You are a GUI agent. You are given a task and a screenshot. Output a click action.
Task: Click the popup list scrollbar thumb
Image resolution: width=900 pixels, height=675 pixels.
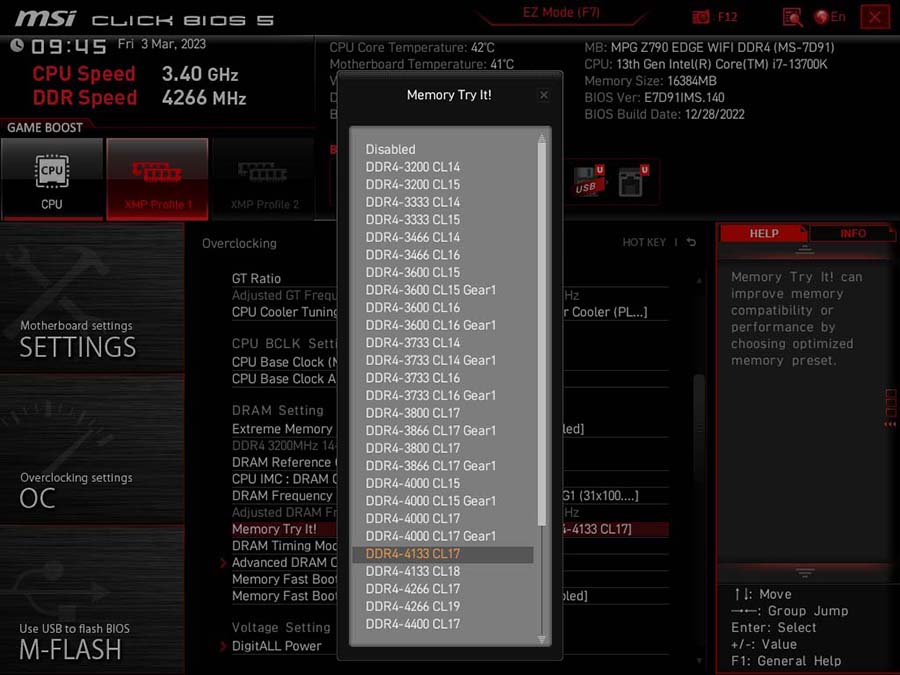point(541,334)
